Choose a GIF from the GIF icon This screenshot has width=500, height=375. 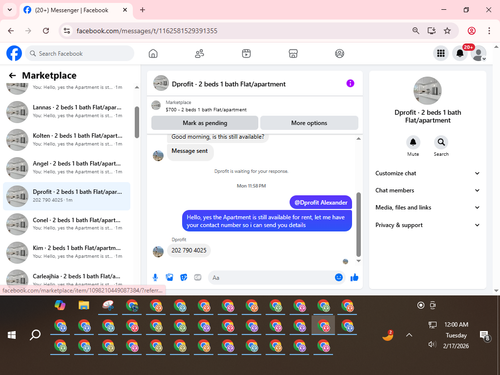click(198, 277)
